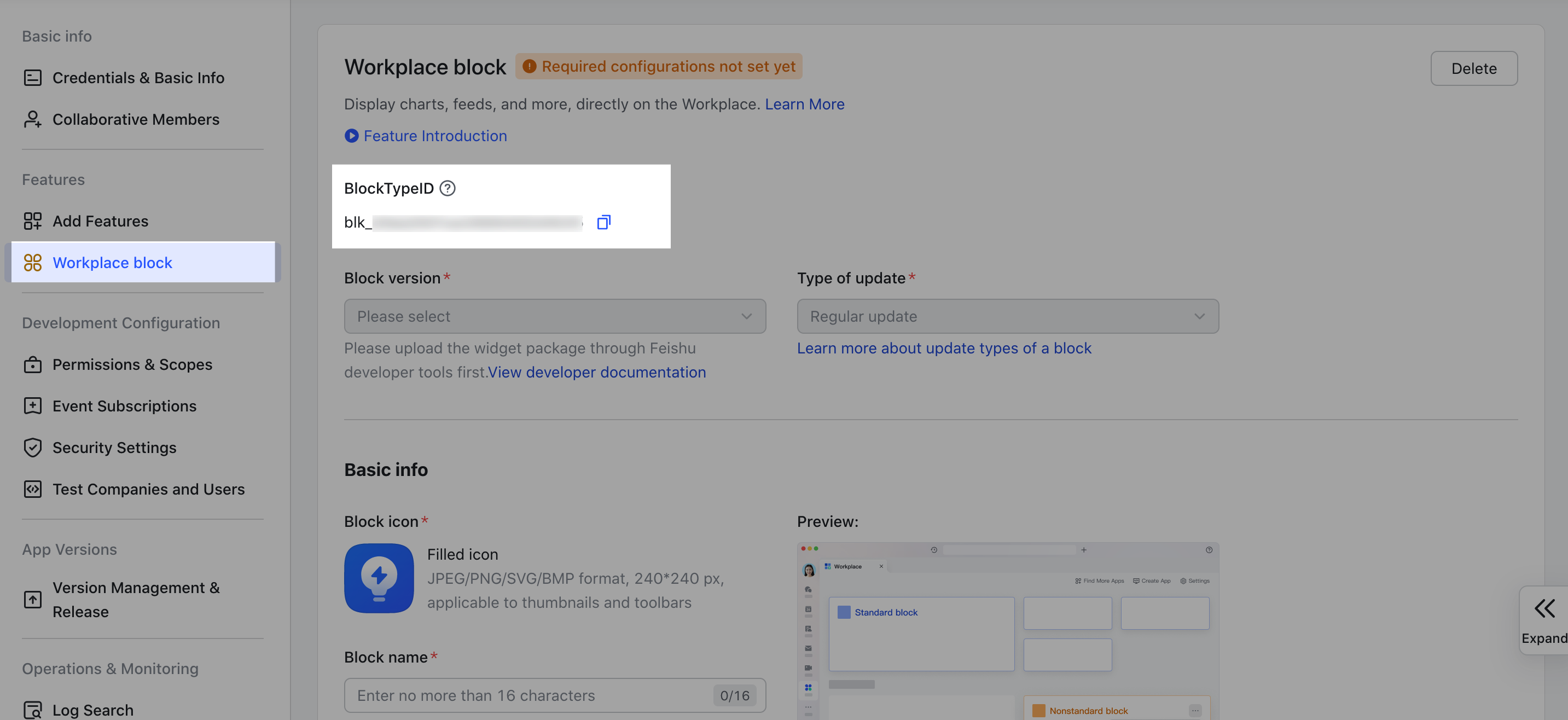This screenshot has width=1568, height=720.
Task: Open the Type of update dropdown
Action: [1007, 316]
